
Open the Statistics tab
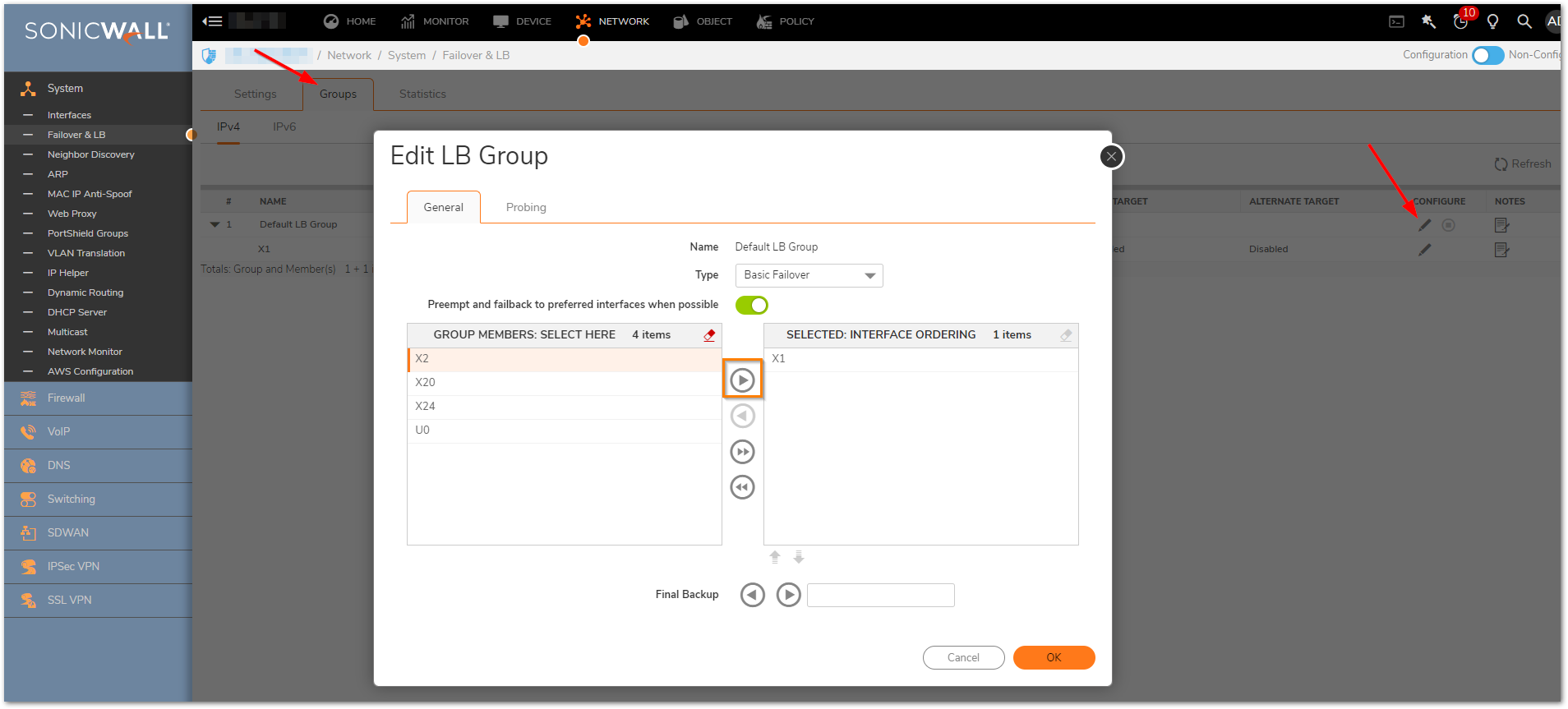(x=422, y=94)
